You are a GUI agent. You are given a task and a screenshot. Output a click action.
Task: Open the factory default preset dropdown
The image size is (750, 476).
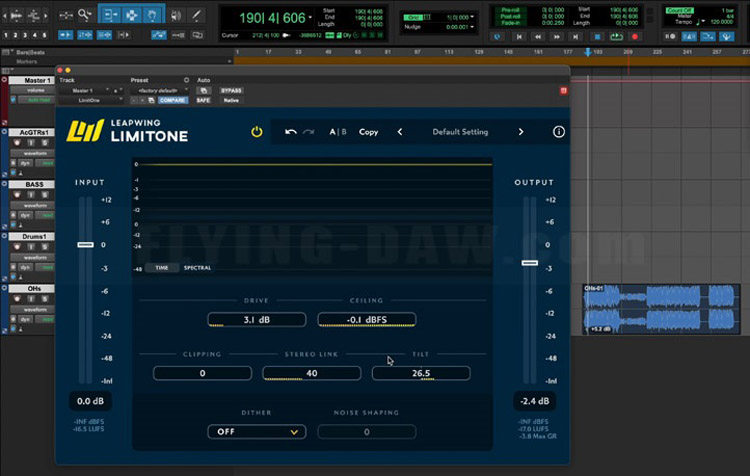coord(160,90)
